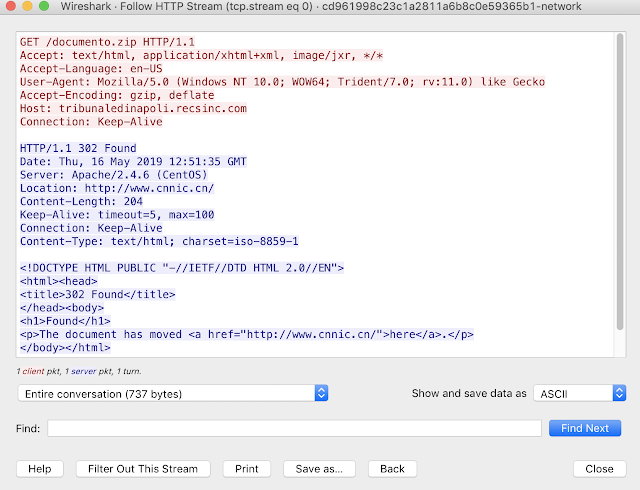Click the Host: tribunaledinapoli.recsinc.com line
640x490 pixels.
coord(133,109)
